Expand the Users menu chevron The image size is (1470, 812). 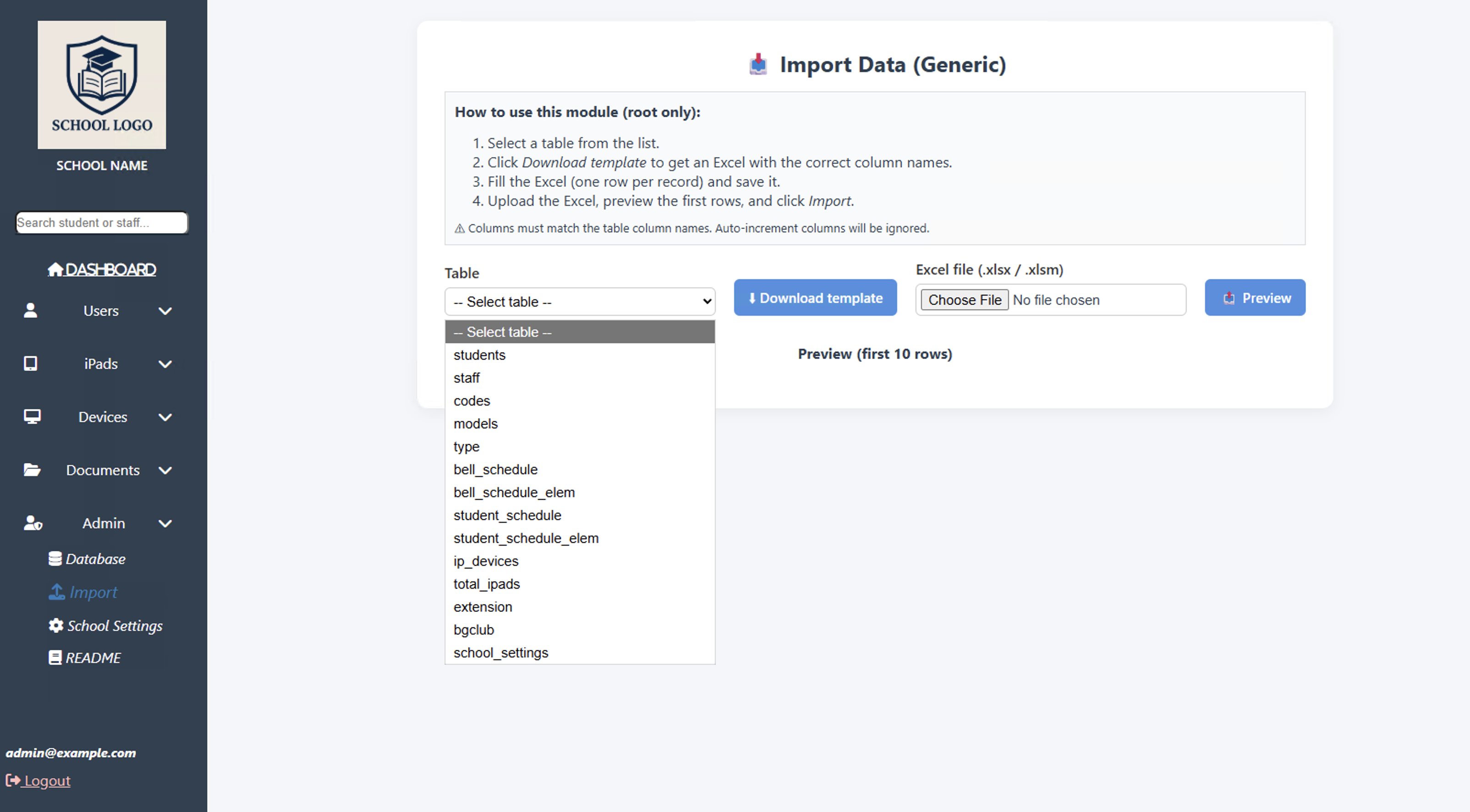(x=165, y=311)
